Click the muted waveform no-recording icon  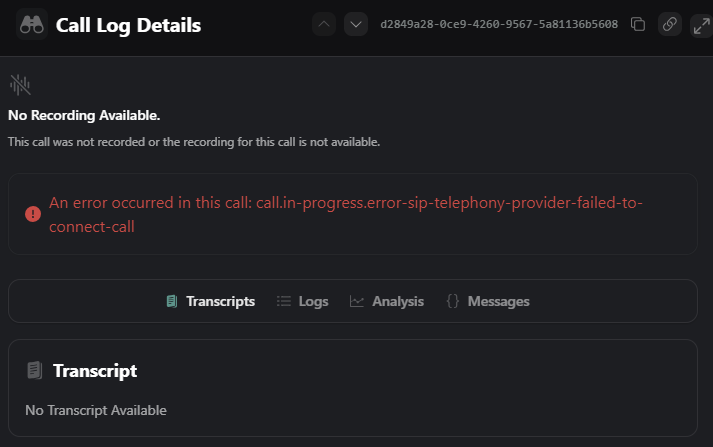click(20, 84)
